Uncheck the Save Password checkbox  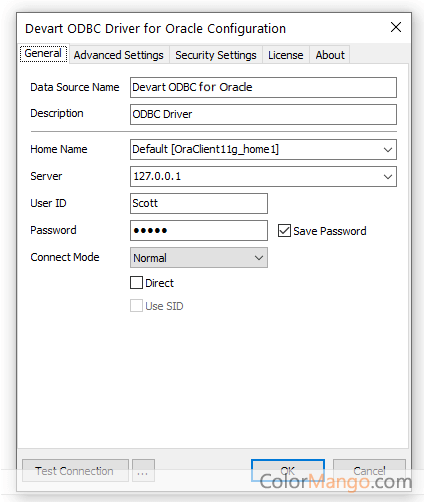[x=284, y=231]
